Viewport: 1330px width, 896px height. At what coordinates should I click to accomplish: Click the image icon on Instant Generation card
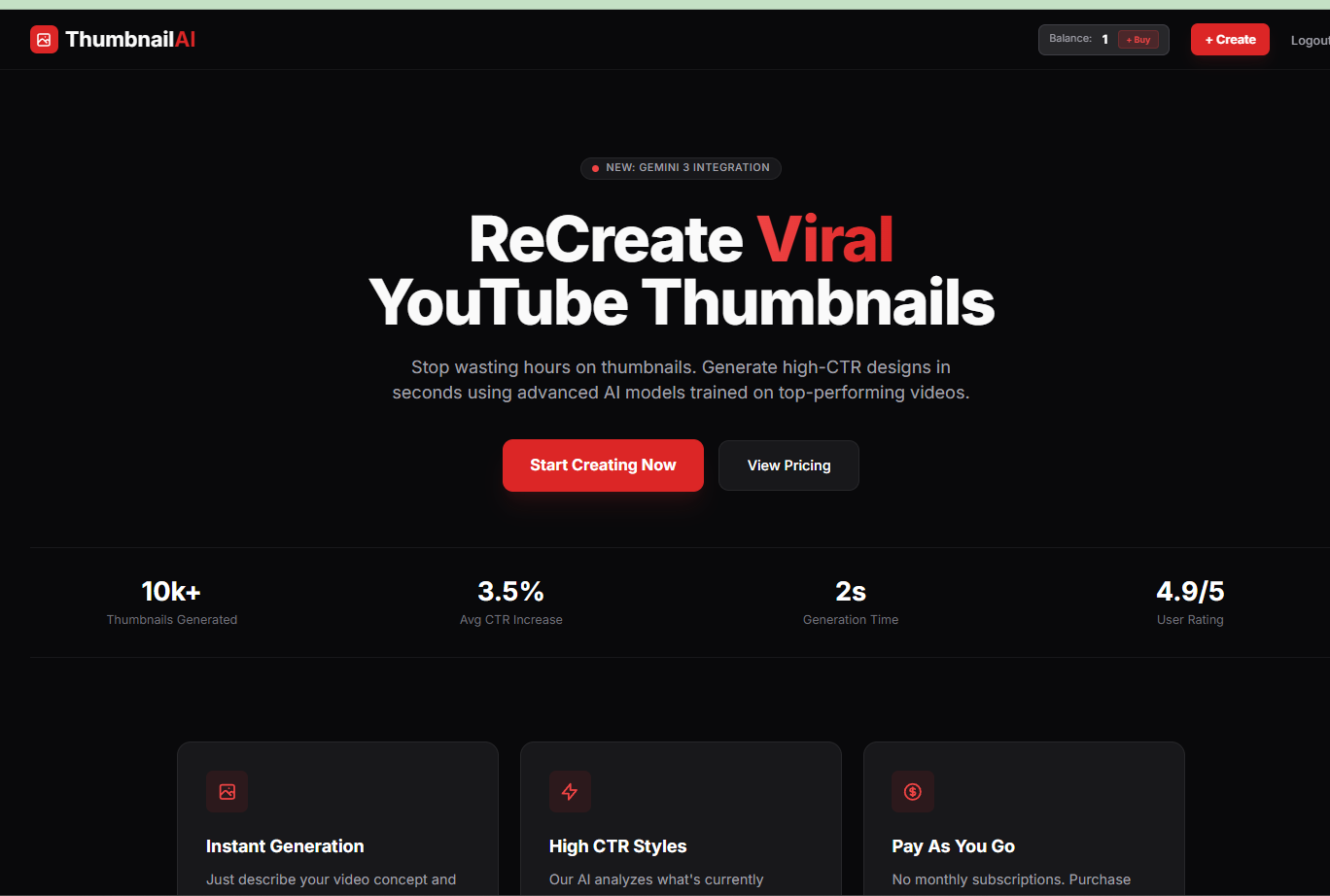[227, 791]
